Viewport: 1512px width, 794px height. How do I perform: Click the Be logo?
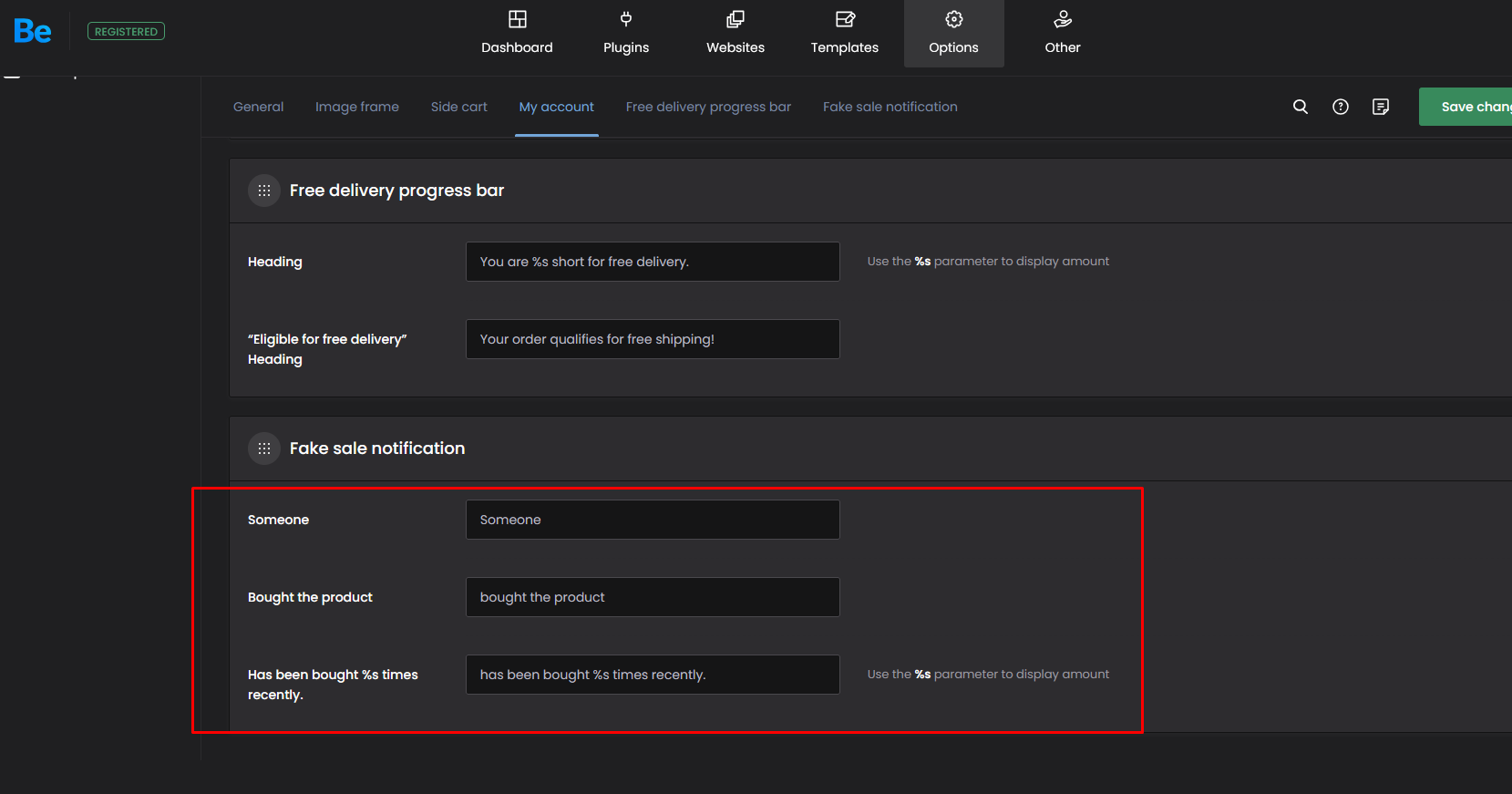pos(33,32)
